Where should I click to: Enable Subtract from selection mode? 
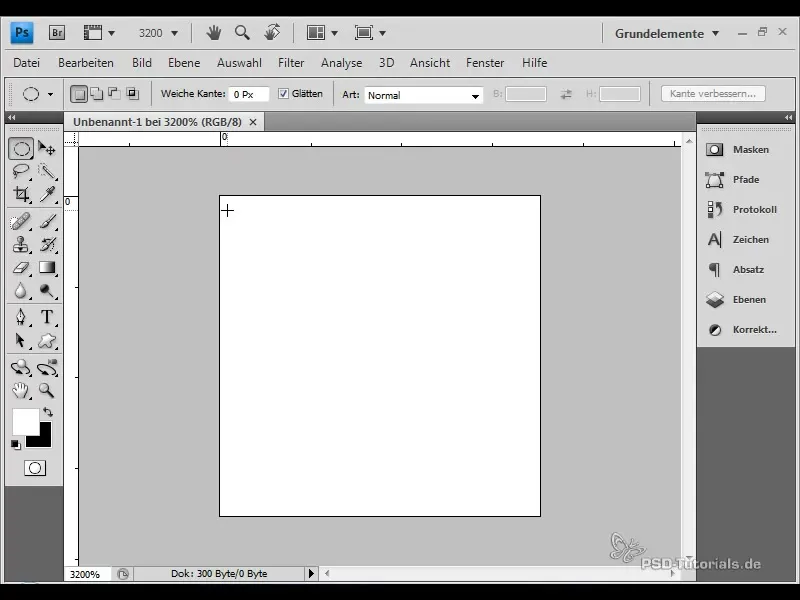pos(114,93)
